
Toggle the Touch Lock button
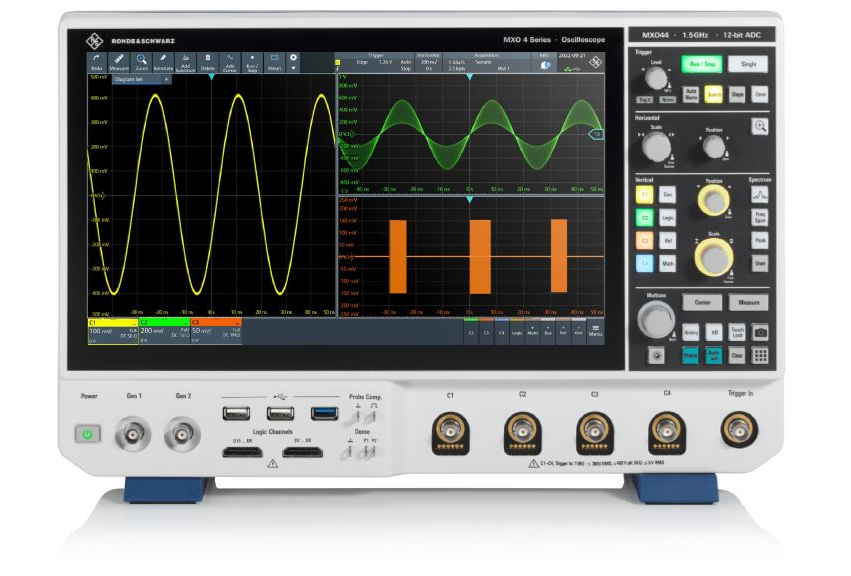(x=738, y=332)
